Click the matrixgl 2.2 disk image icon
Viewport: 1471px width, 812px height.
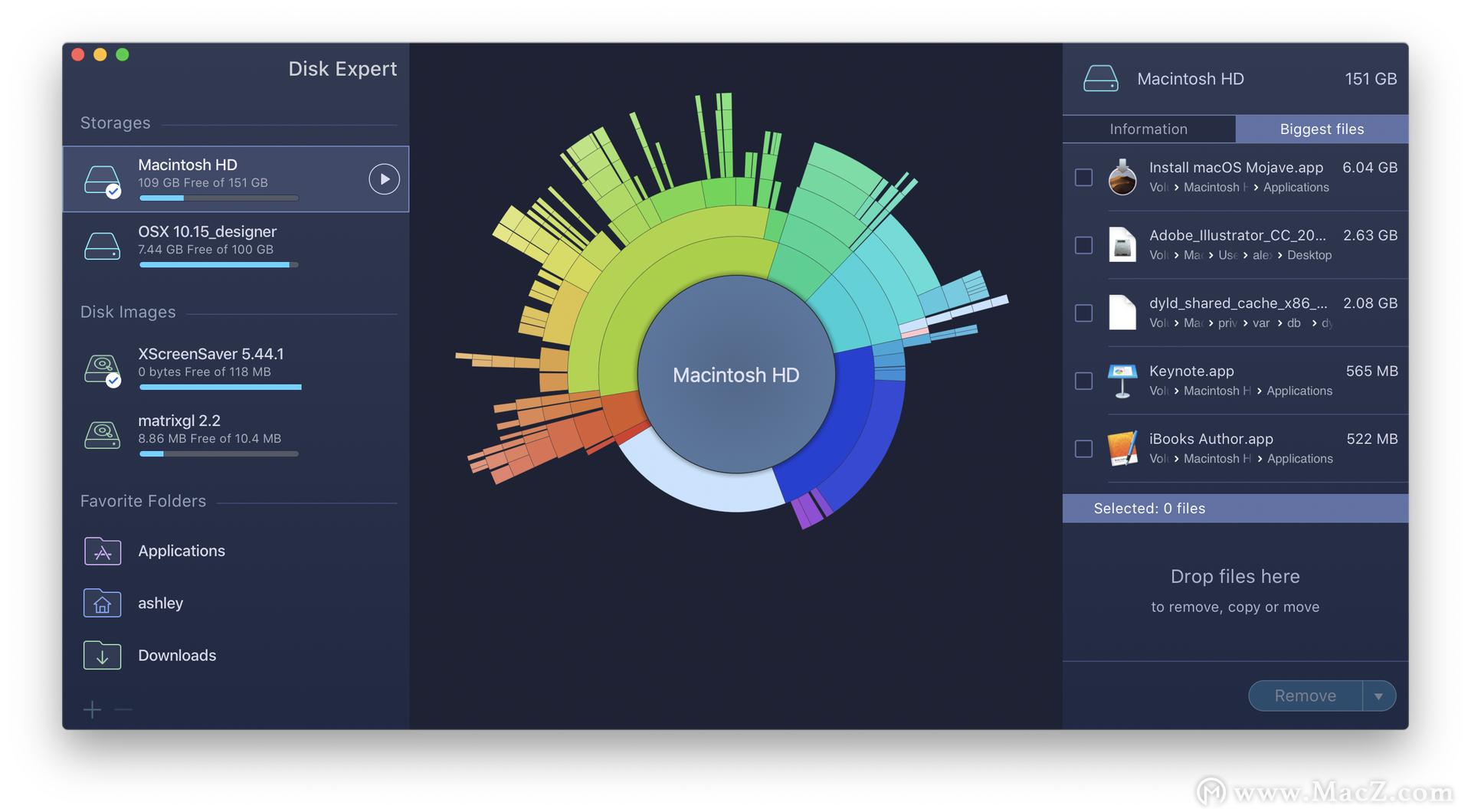click(102, 435)
